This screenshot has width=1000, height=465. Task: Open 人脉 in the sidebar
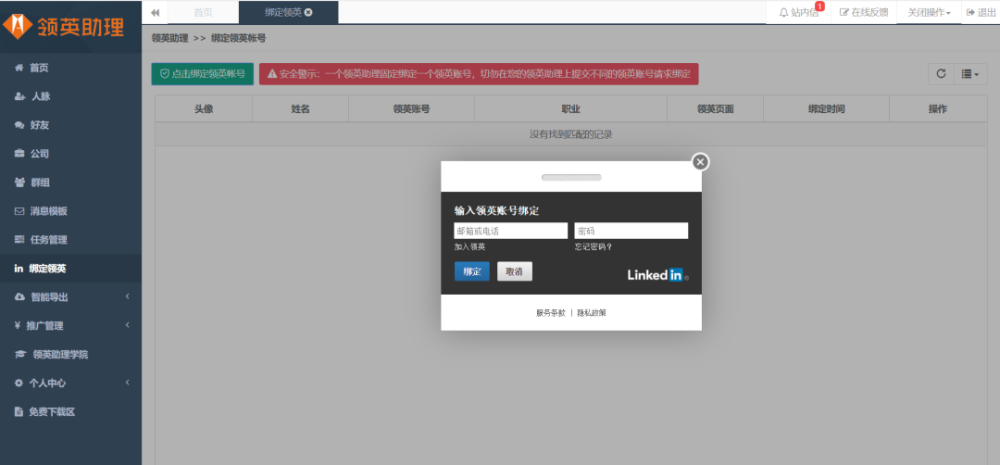click(71, 96)
